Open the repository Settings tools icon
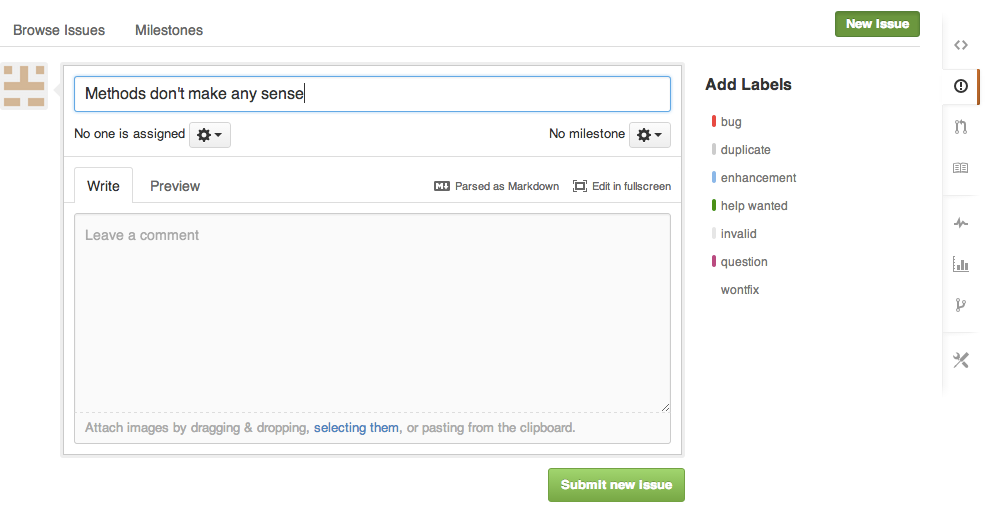 [x=961, y=360]
